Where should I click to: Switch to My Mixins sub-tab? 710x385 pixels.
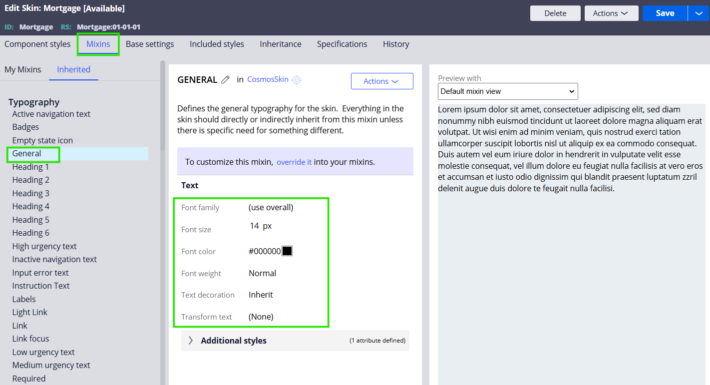(23, 70)
